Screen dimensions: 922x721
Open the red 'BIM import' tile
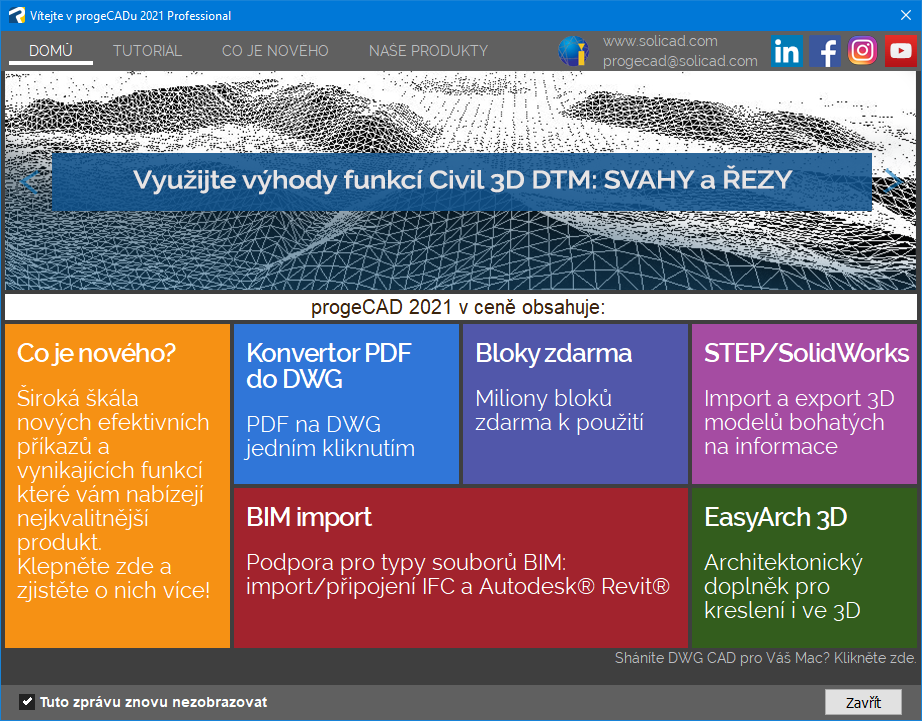pyautogui.click(x=460, y=567)
